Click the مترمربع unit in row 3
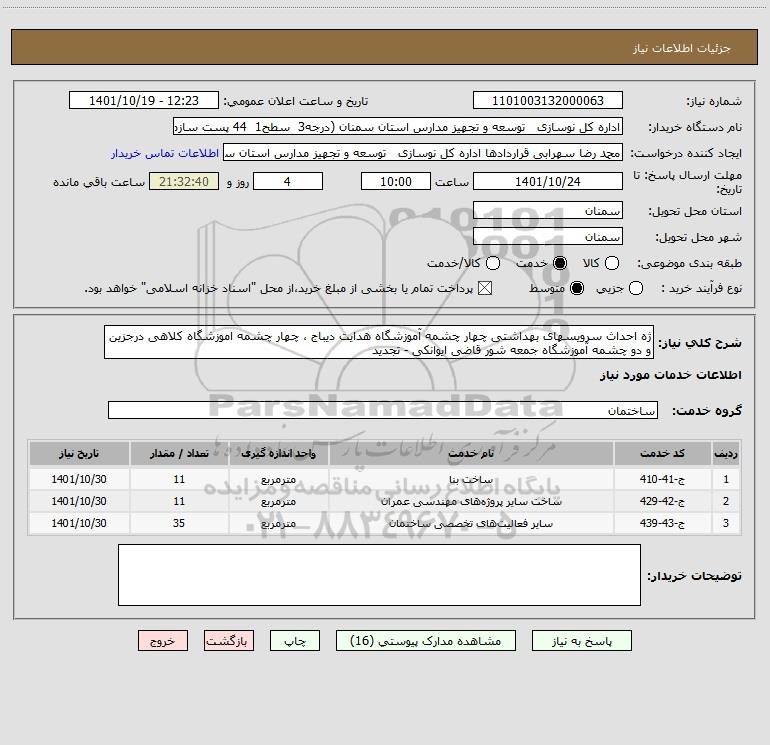Viewport: 770px width, 745px height. click(278, 524)
